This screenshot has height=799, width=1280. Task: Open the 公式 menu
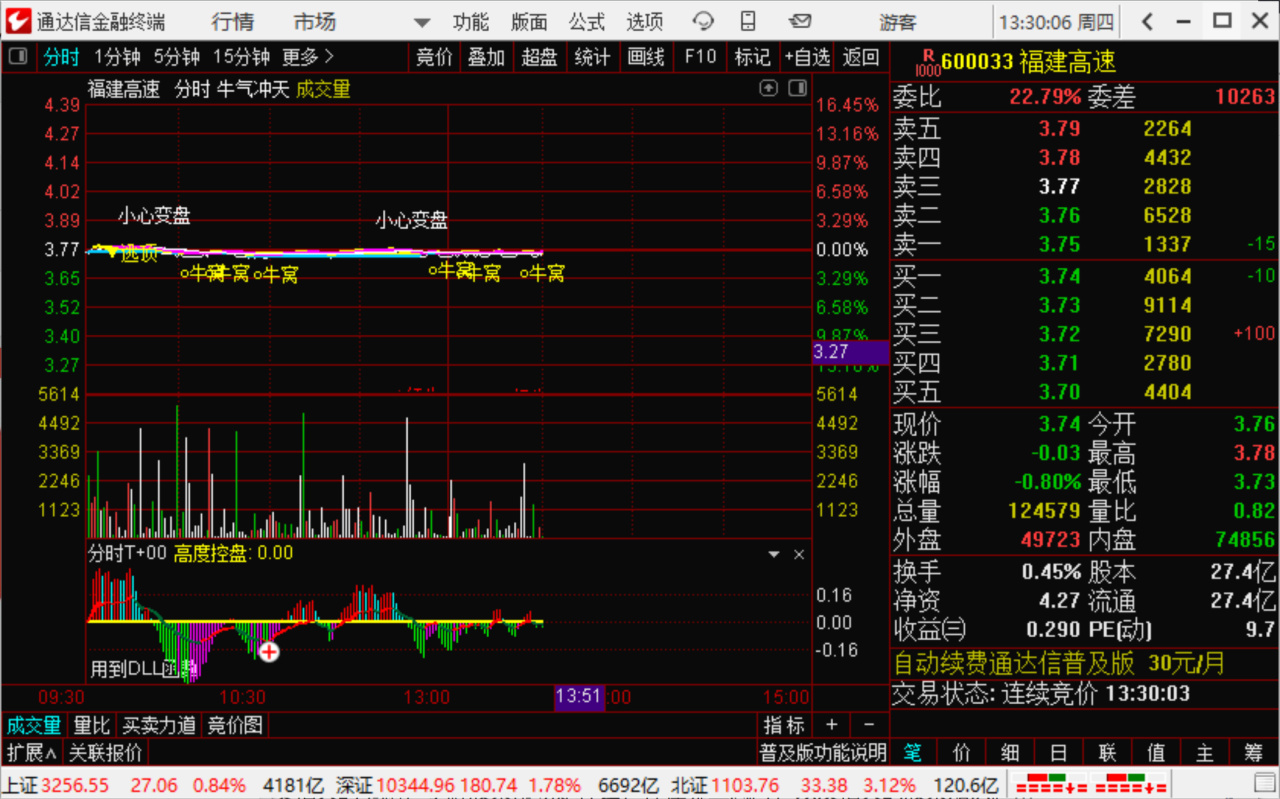pyautogui.click(x=587, y=21)
